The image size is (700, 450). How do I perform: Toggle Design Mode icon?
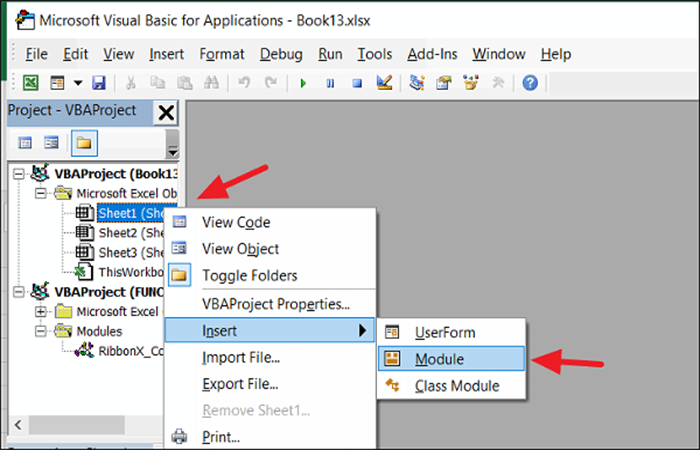click(x=384, y=83)
